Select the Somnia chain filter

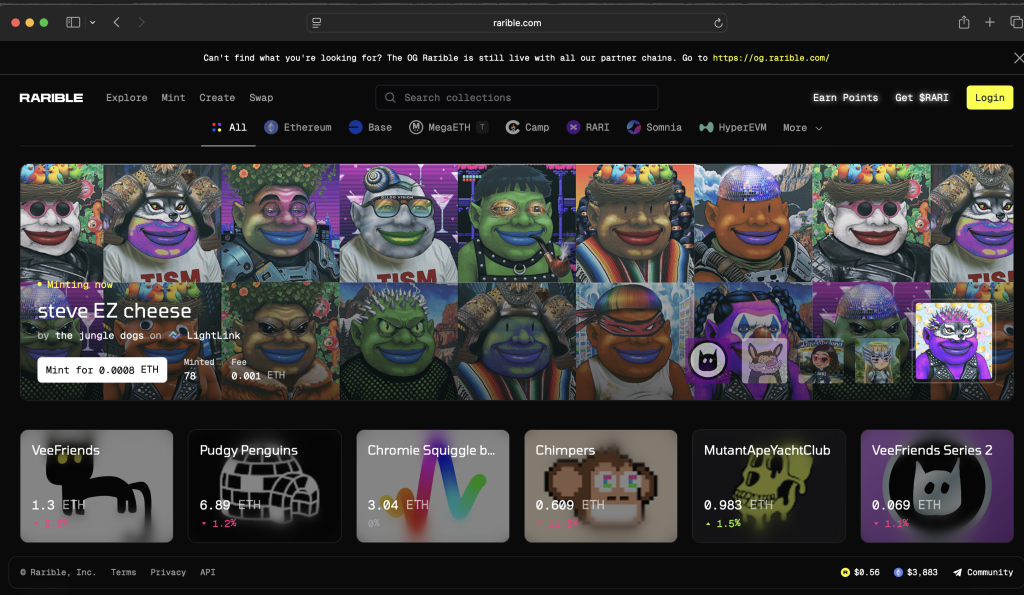[654, 128]
